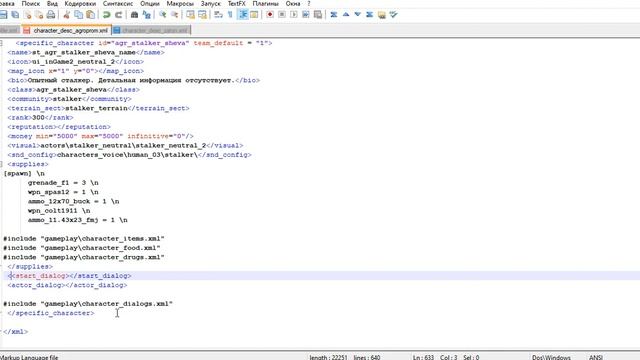640x360 pixels.
Task: Open the Синтаксис menu
Action: [118, 4]
